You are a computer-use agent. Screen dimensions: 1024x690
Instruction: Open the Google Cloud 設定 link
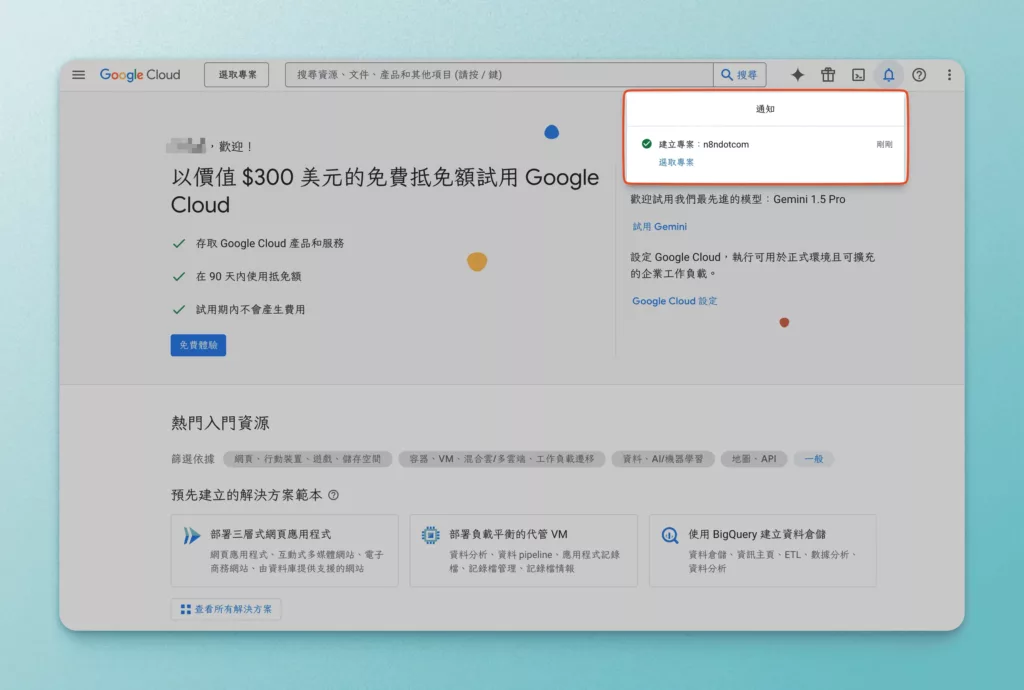click(675, 301)
